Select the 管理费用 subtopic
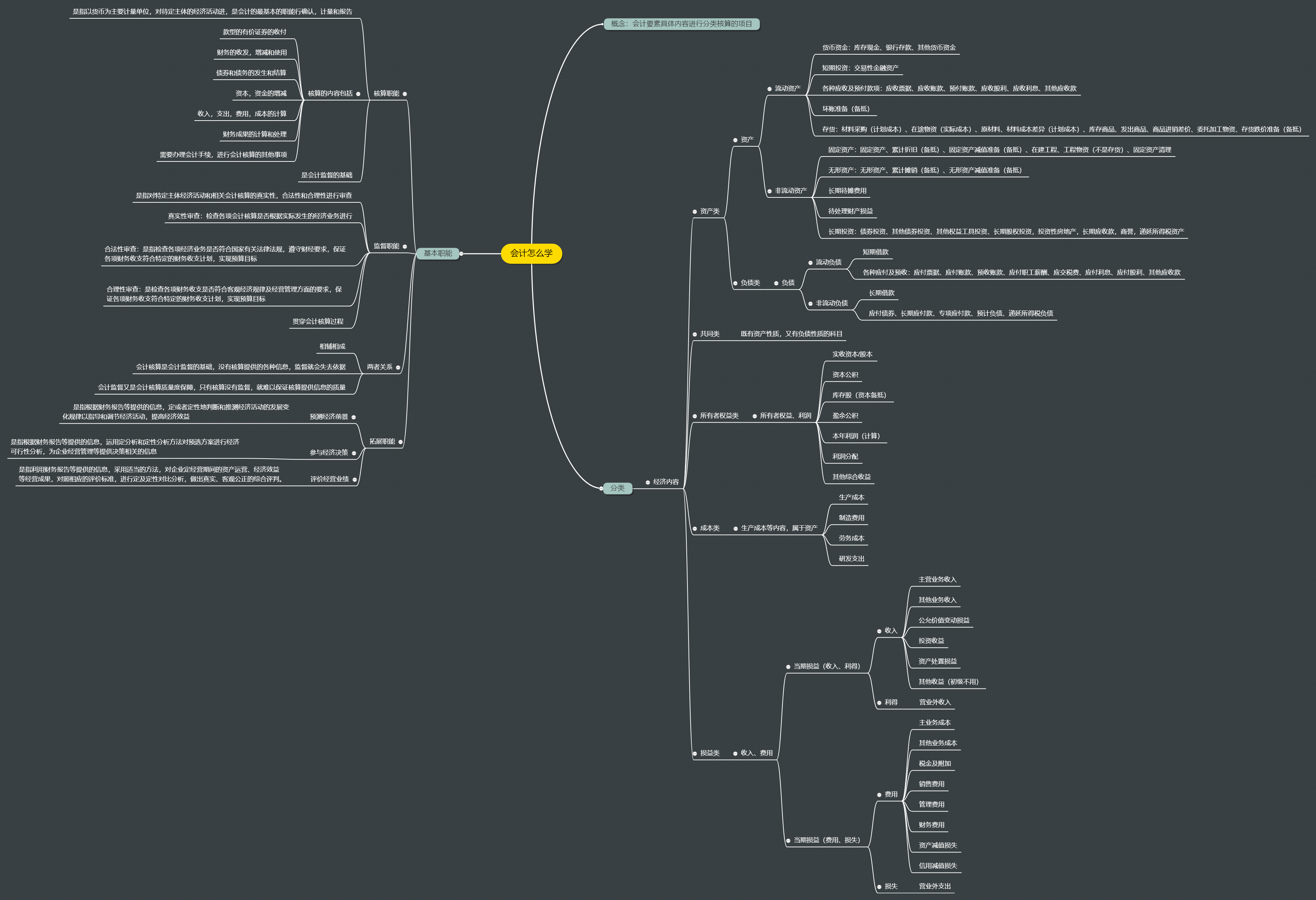 point(932,804)
